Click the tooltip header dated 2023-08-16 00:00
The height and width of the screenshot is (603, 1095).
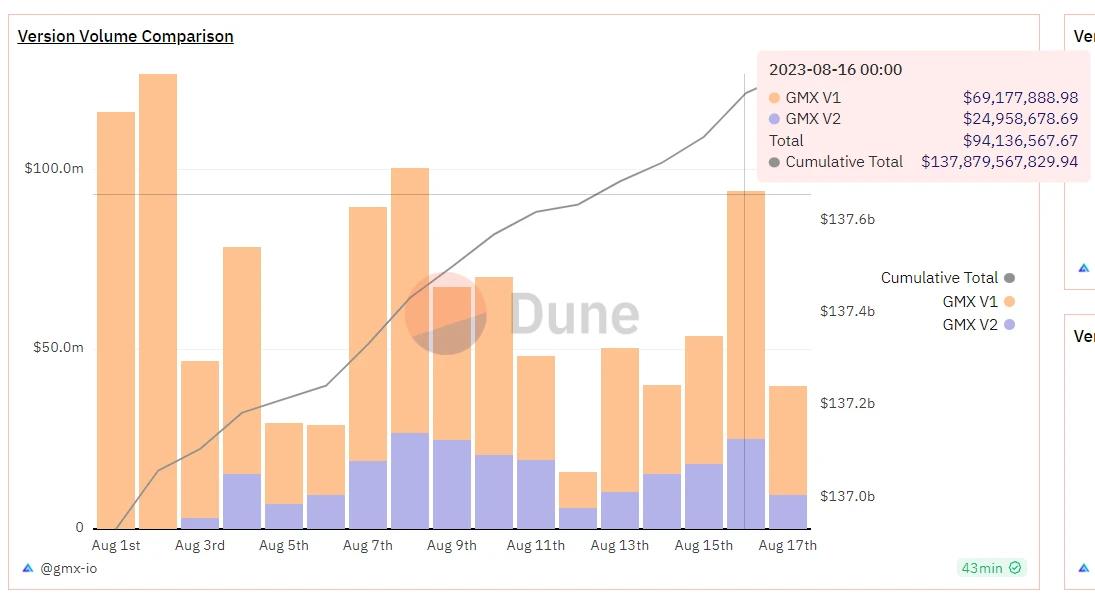click(x=837, y=69)
